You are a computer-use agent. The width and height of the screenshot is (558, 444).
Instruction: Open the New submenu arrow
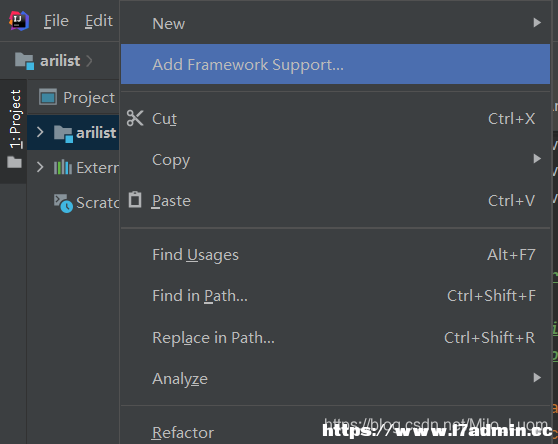(x=537, y=23)
